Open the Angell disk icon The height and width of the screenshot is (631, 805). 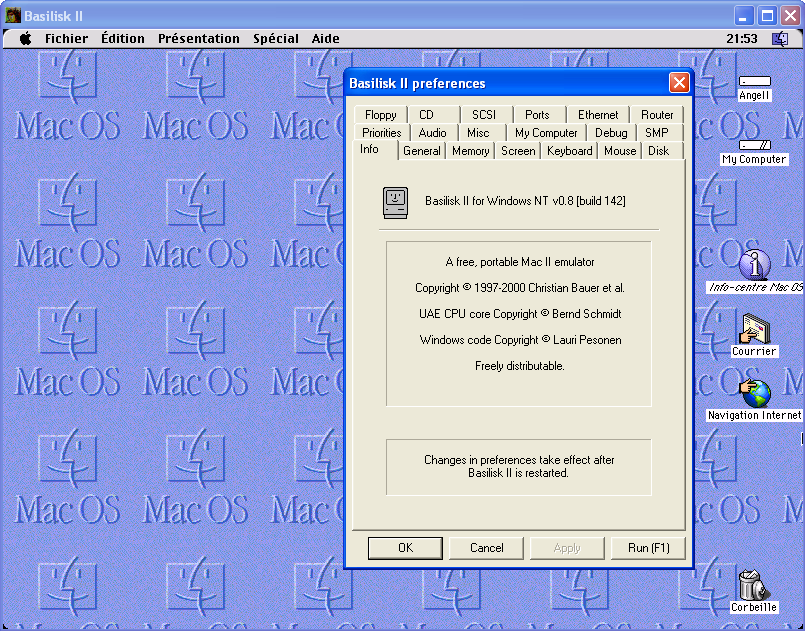(x=754, y=81)
